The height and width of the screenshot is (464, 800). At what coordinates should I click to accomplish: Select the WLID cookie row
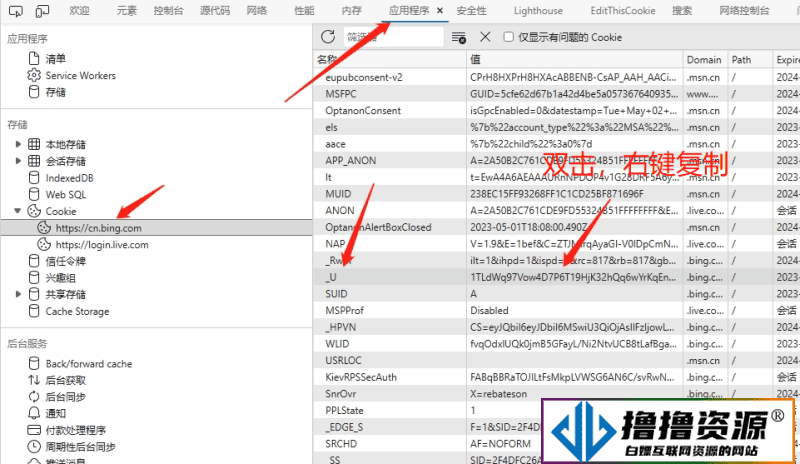tap(557, 344)
